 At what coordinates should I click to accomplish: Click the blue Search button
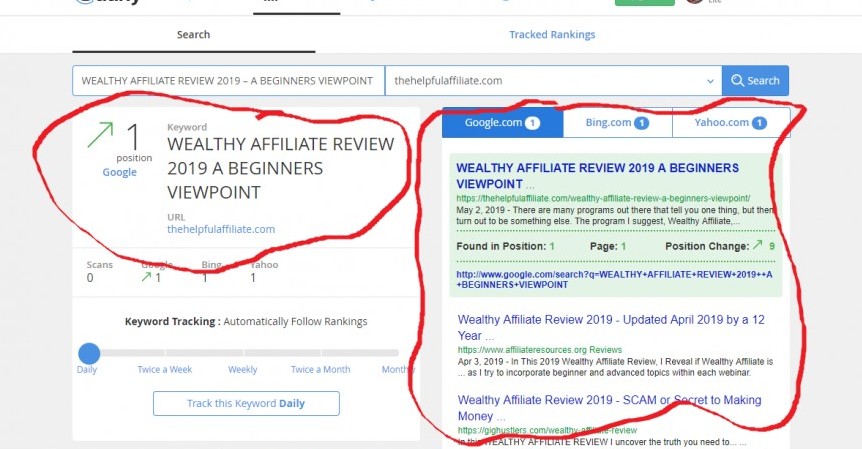755,81
